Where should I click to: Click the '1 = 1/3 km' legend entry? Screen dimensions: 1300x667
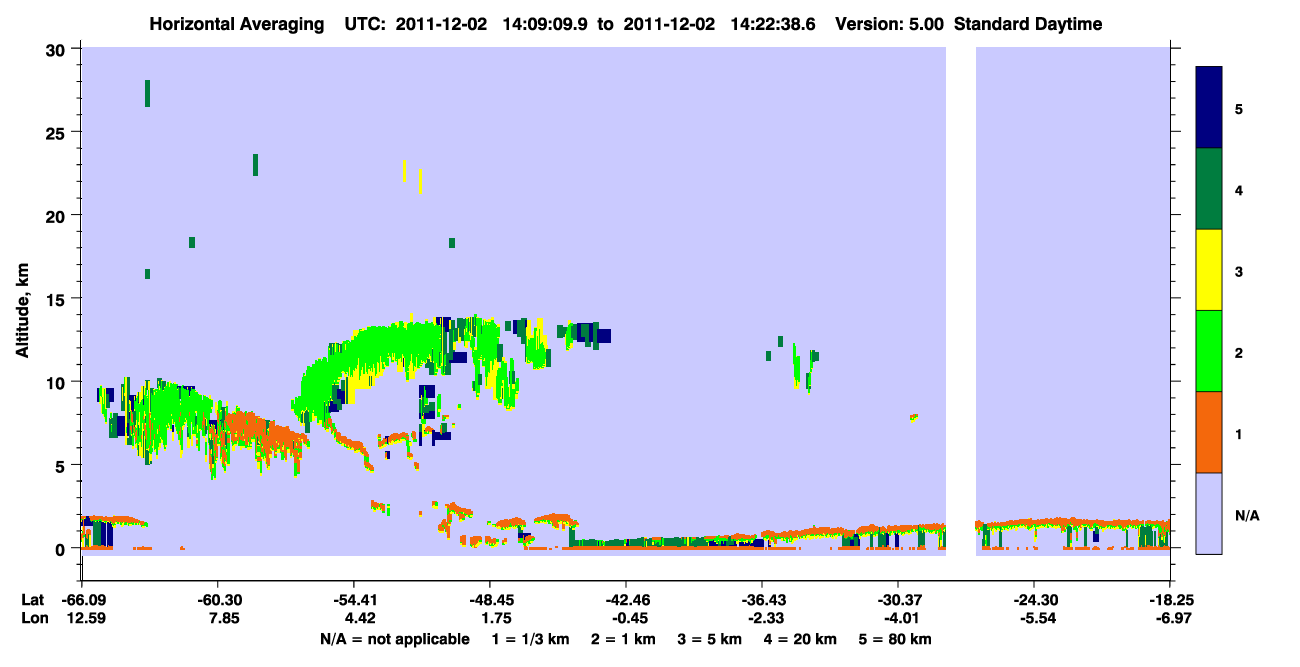[531, 639]
